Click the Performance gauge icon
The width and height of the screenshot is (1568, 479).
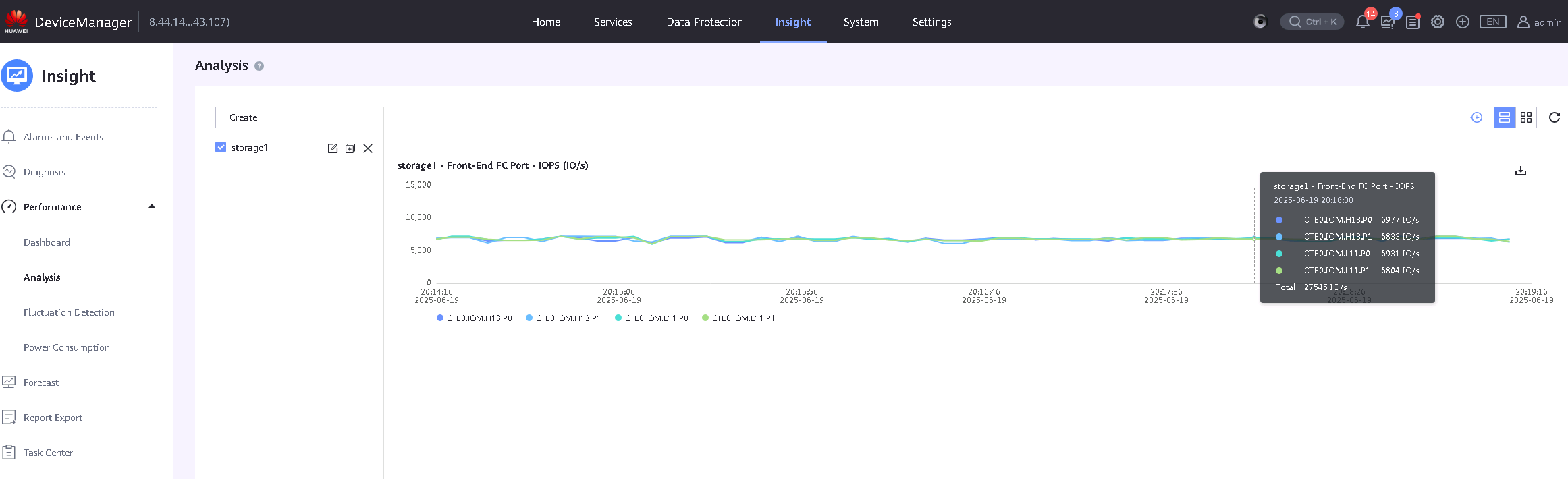(9, 206)
